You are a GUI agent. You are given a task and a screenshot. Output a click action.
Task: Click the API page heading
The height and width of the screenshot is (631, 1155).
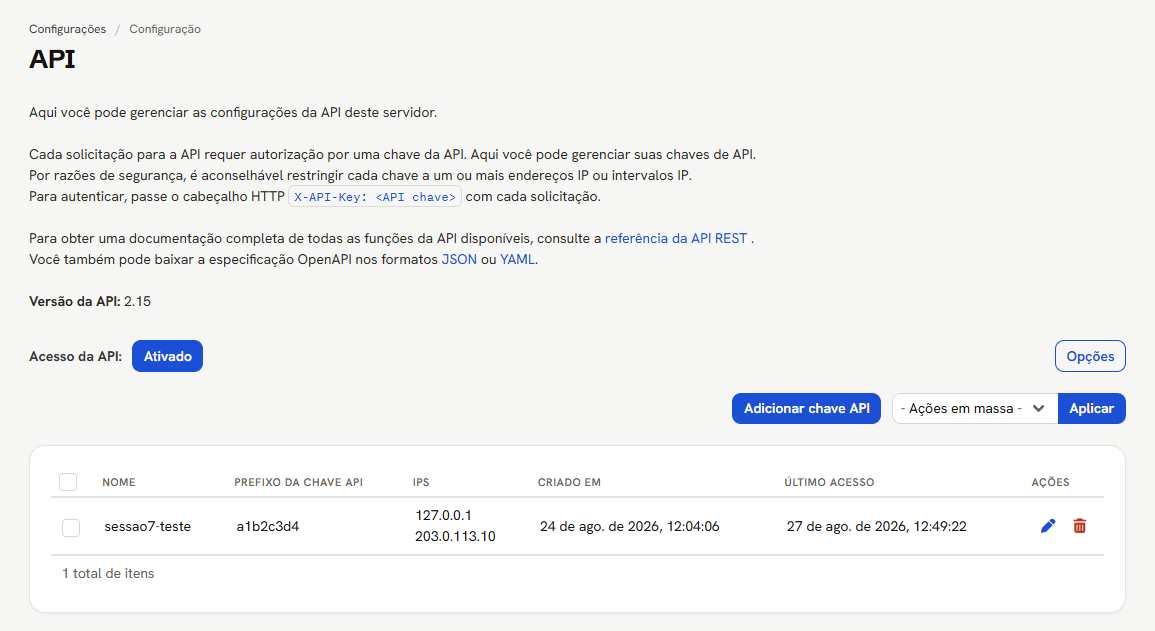(x=52, y=59)
